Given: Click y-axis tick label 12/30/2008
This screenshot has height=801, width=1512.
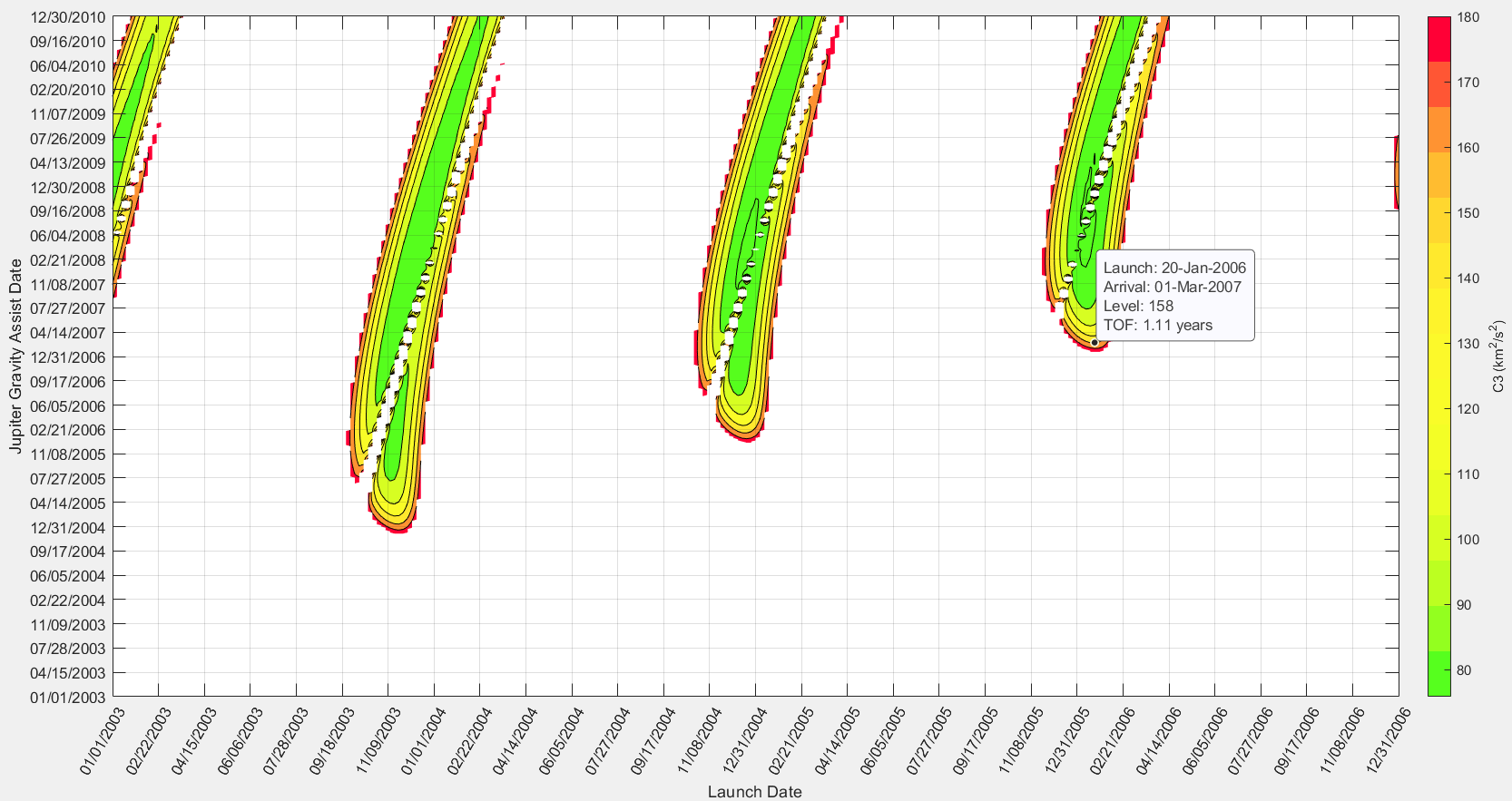Looking at the screenshot, I should pyautogui.click(x=68, y=188).
